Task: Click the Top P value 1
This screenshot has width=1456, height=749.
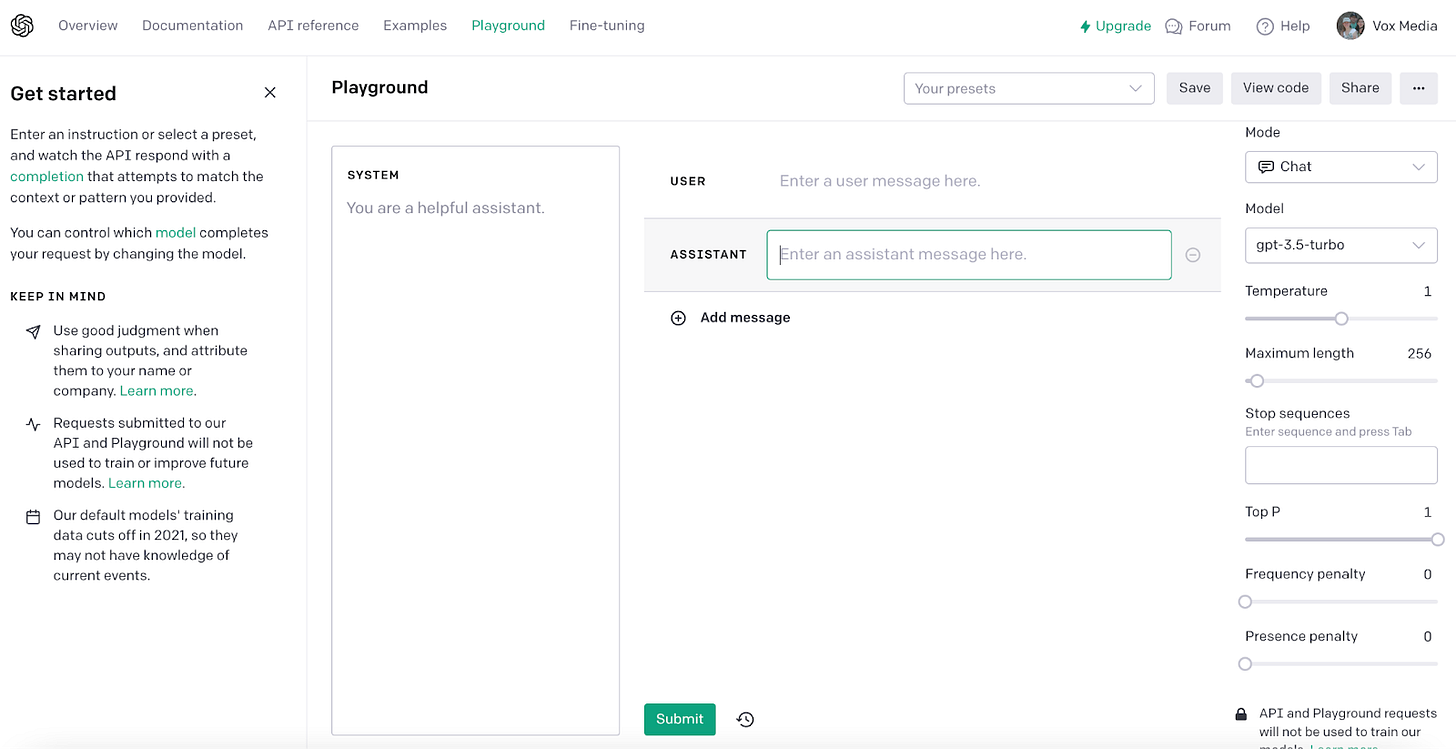Action: (x=1428, y=512)
